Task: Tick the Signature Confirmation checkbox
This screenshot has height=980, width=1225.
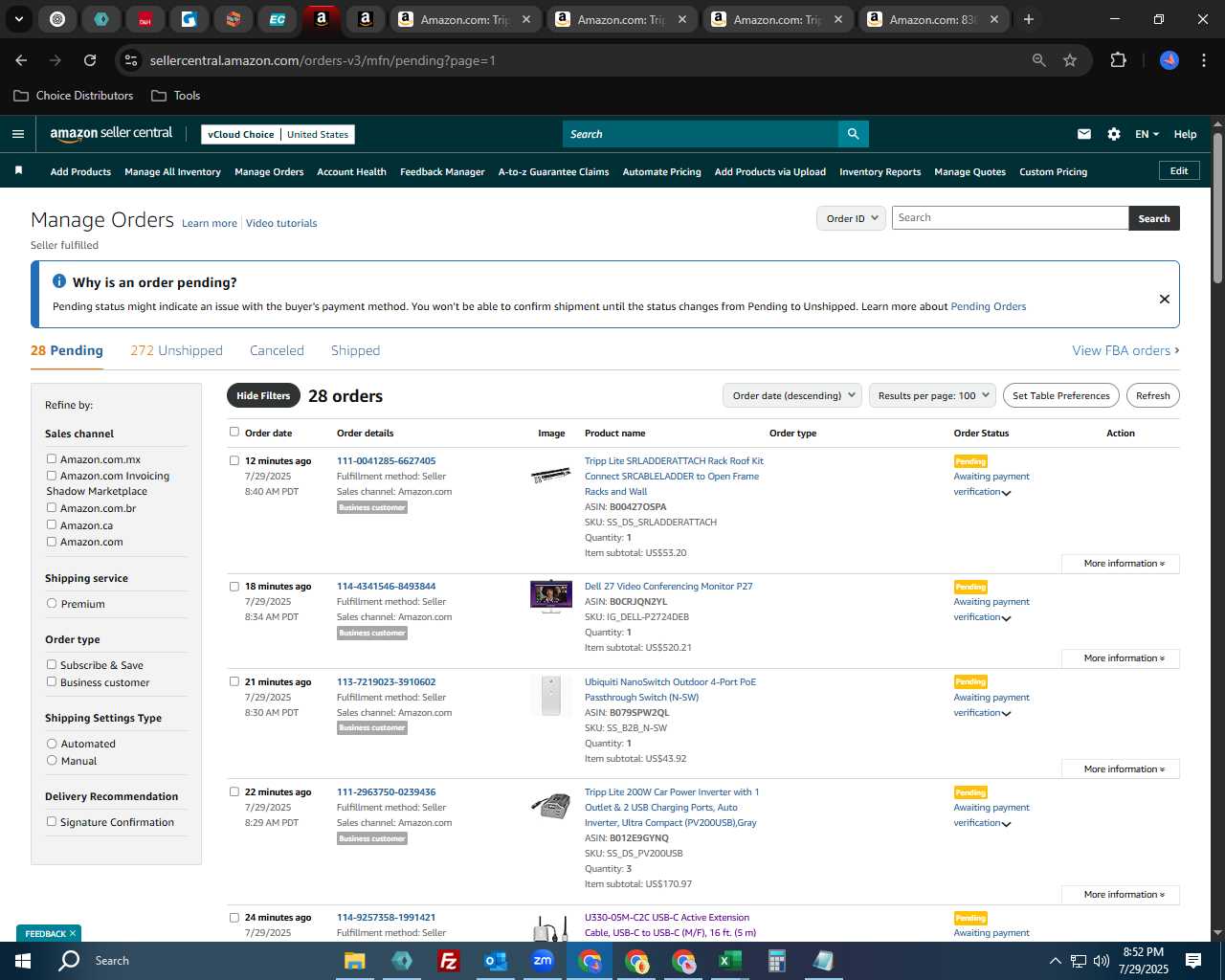Action: pyautogui.click(x=52, y=821)
